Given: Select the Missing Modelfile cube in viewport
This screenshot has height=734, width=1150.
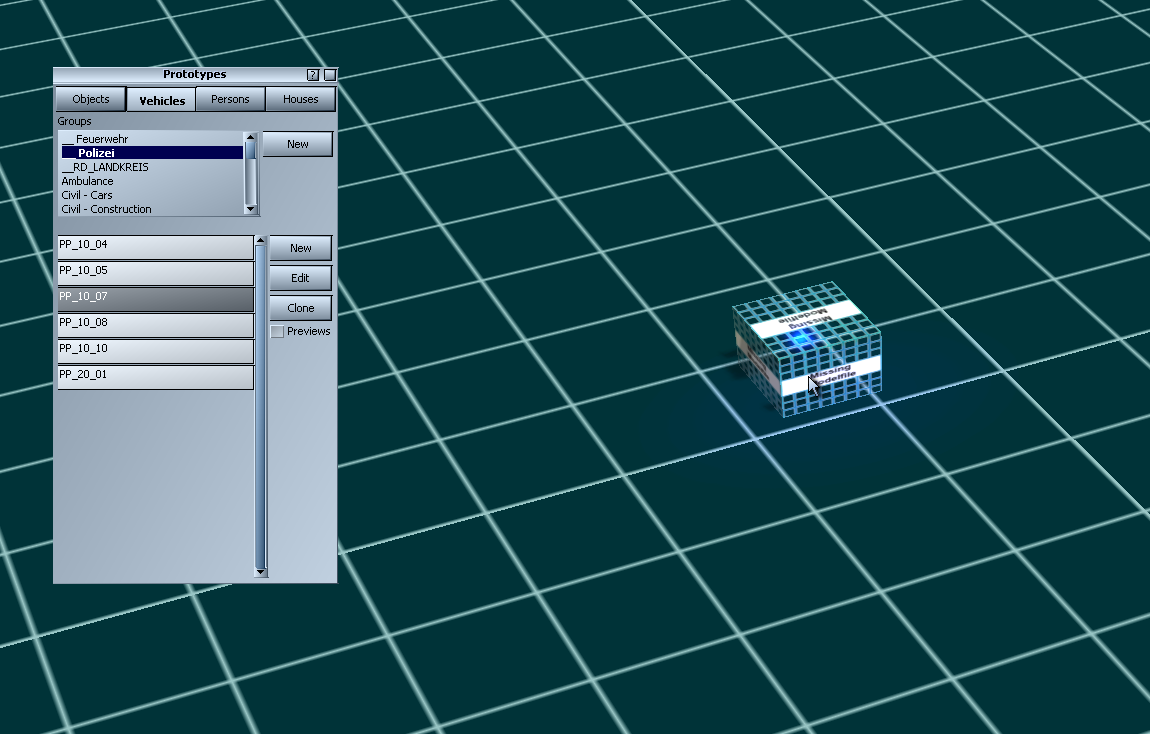Looking at the screenshot, I should pos(806,350).
